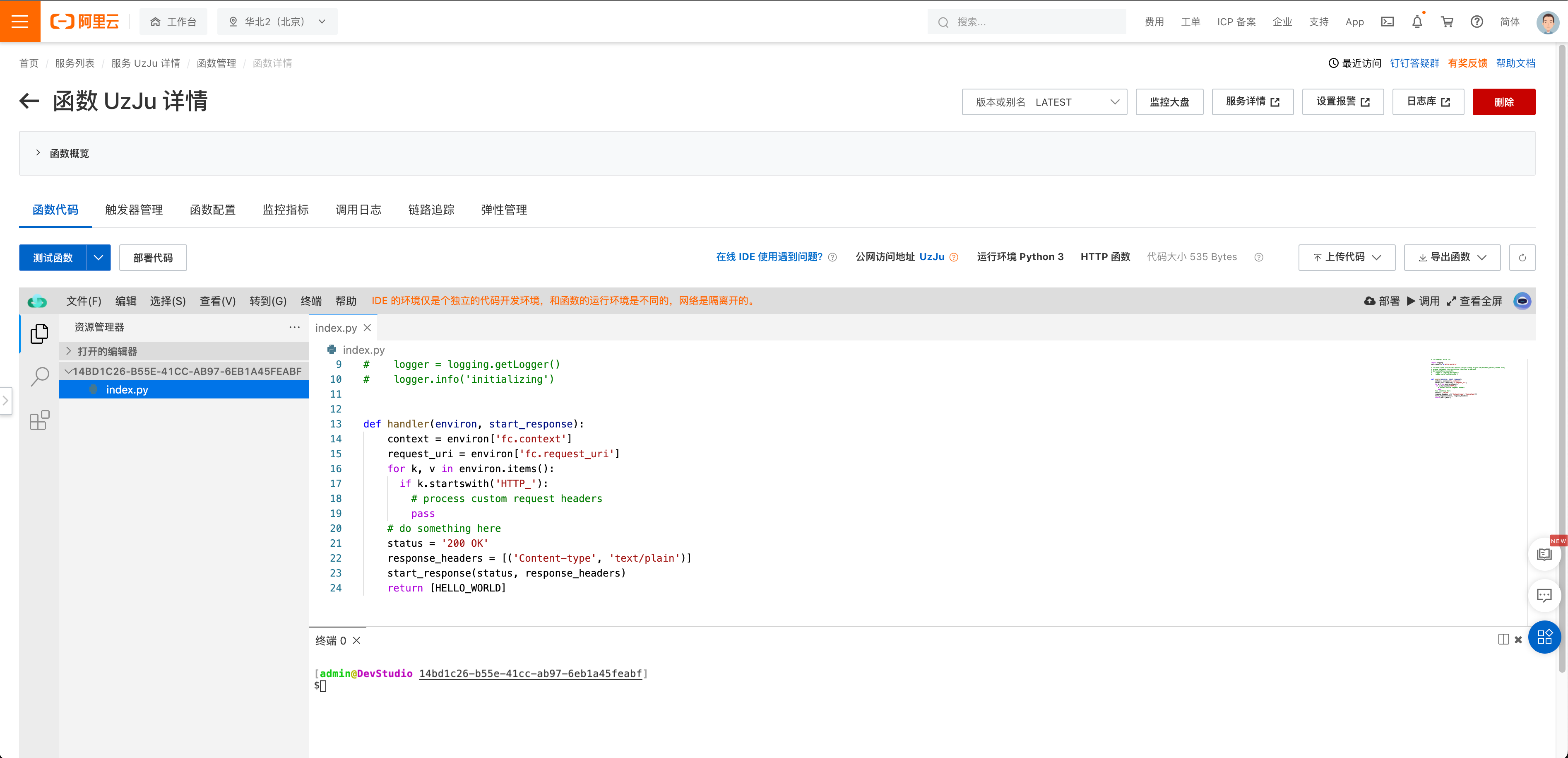The height and width of the screenshot is (758, 1568).
Task: Click the code minimap preview
Action: tap(1467, 379)
